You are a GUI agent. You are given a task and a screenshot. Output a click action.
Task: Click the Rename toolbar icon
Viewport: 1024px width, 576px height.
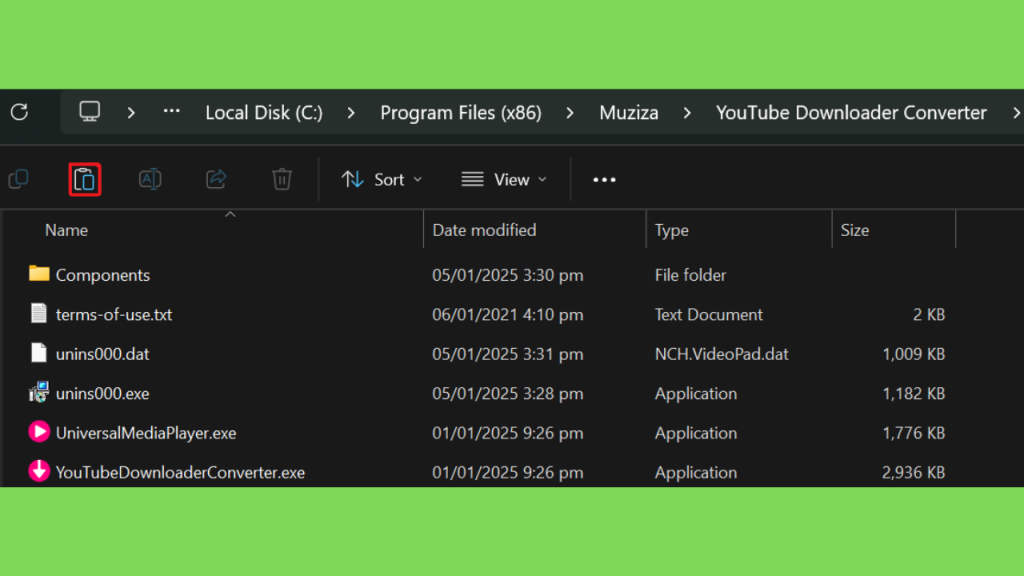150,179
